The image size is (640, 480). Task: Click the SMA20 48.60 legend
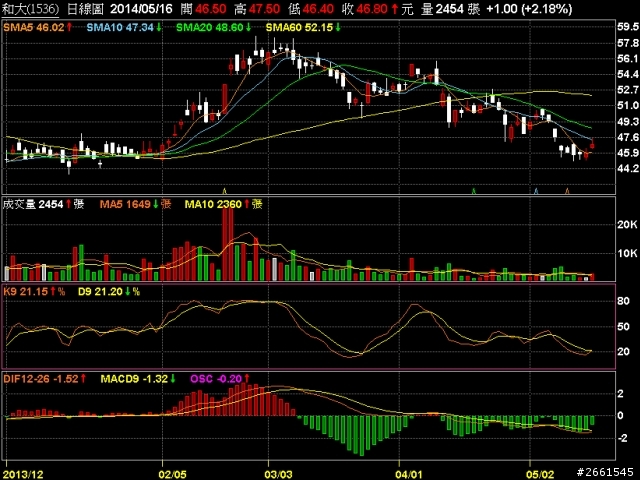coord(213,28)
